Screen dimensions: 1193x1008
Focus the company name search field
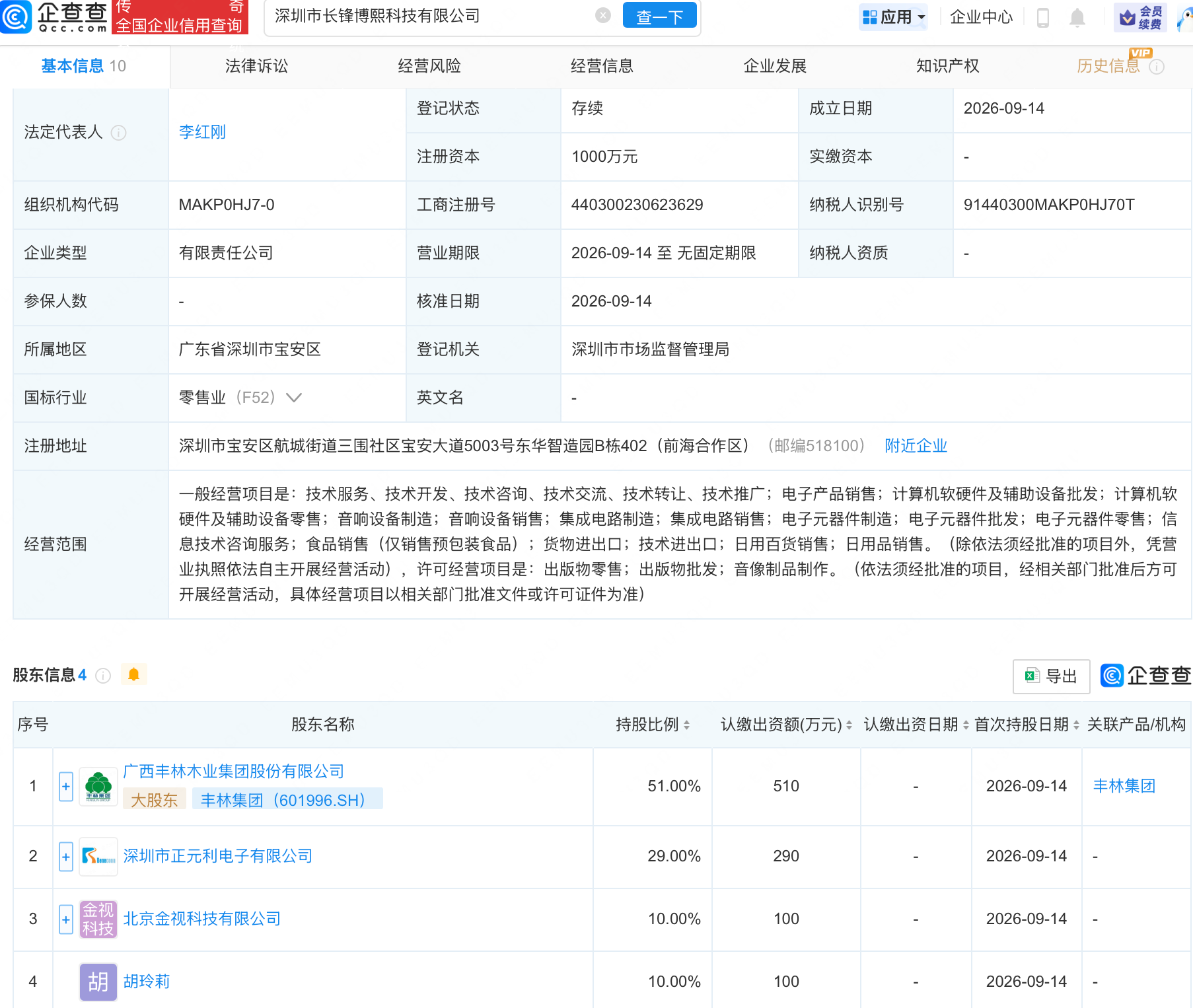431,16
